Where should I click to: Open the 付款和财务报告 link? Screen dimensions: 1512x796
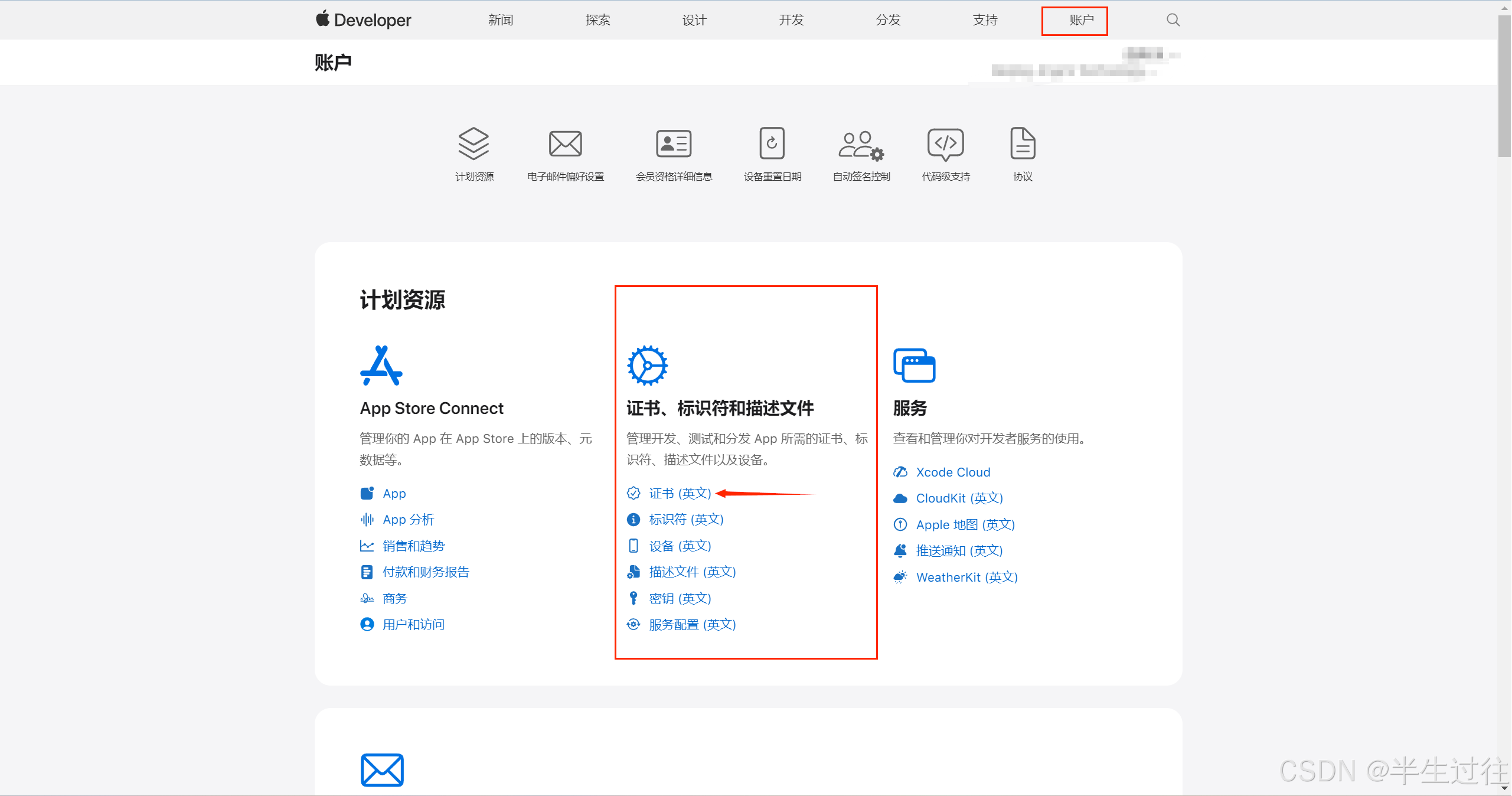tap(426, 572)
